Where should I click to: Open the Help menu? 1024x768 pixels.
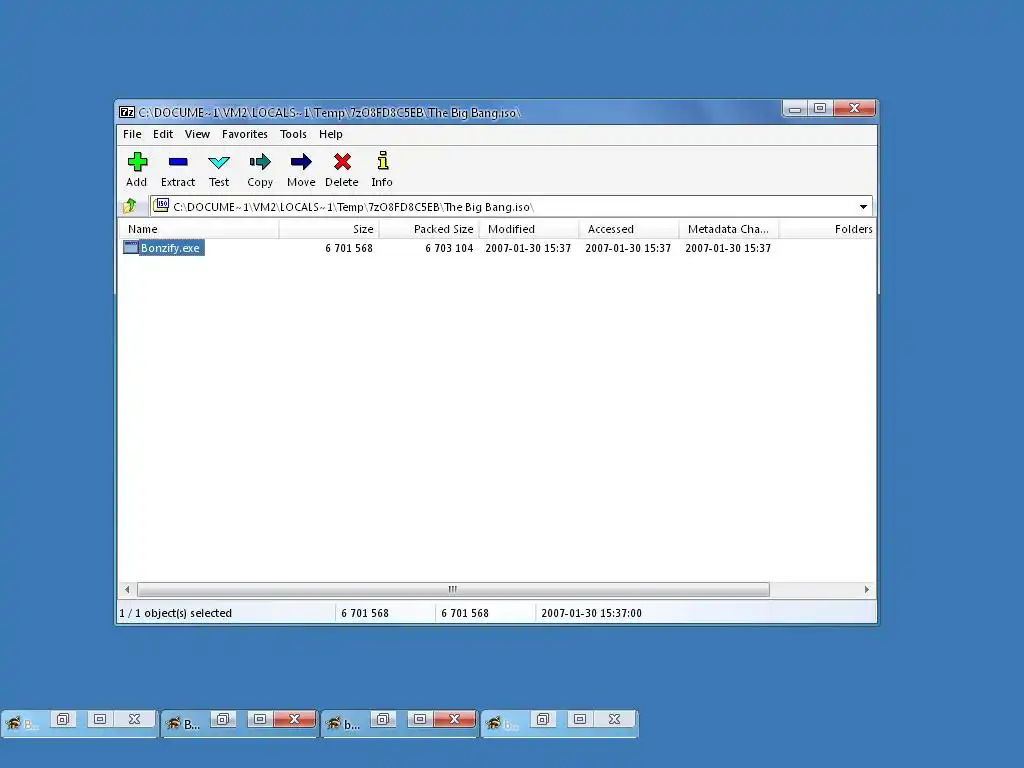[330, 134]
